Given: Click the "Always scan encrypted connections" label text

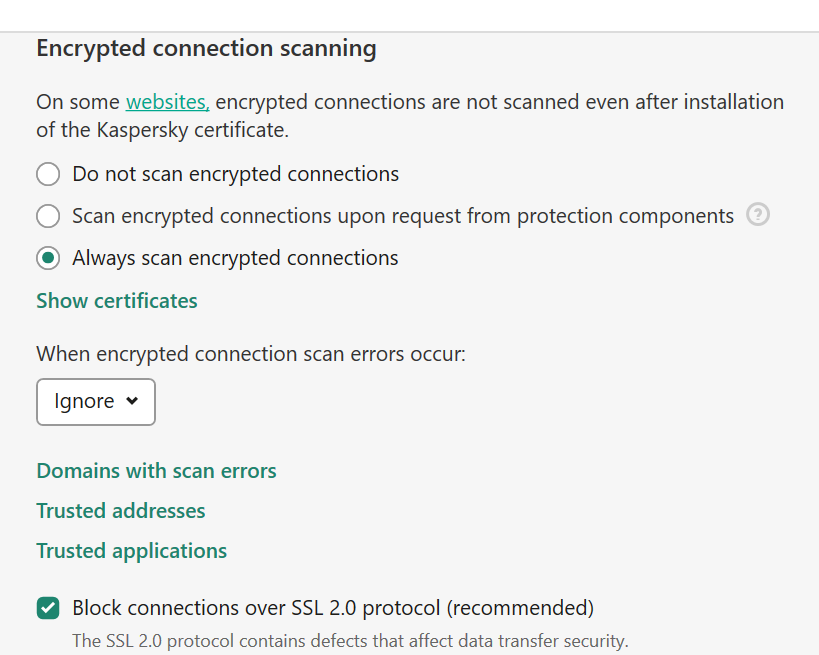Looking at the screenshot, I should (235, 258).
